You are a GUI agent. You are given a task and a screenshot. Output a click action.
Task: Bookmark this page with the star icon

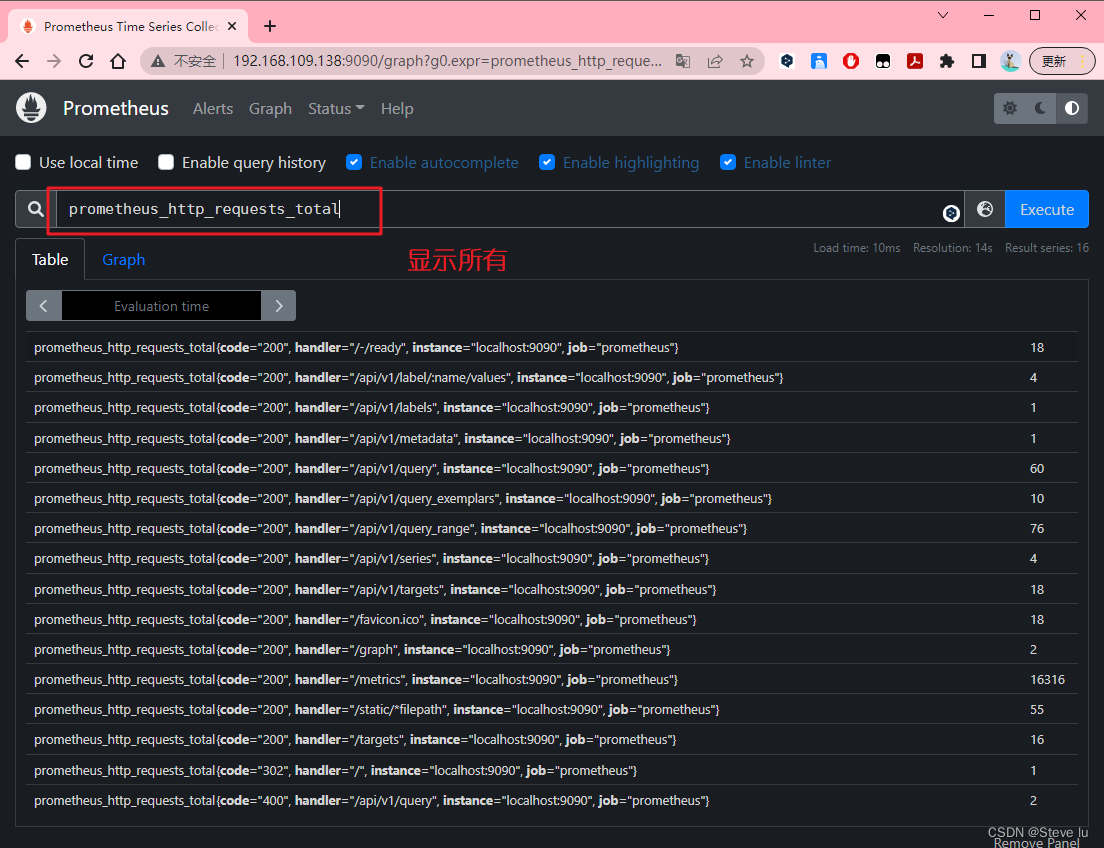click(747, 61)
